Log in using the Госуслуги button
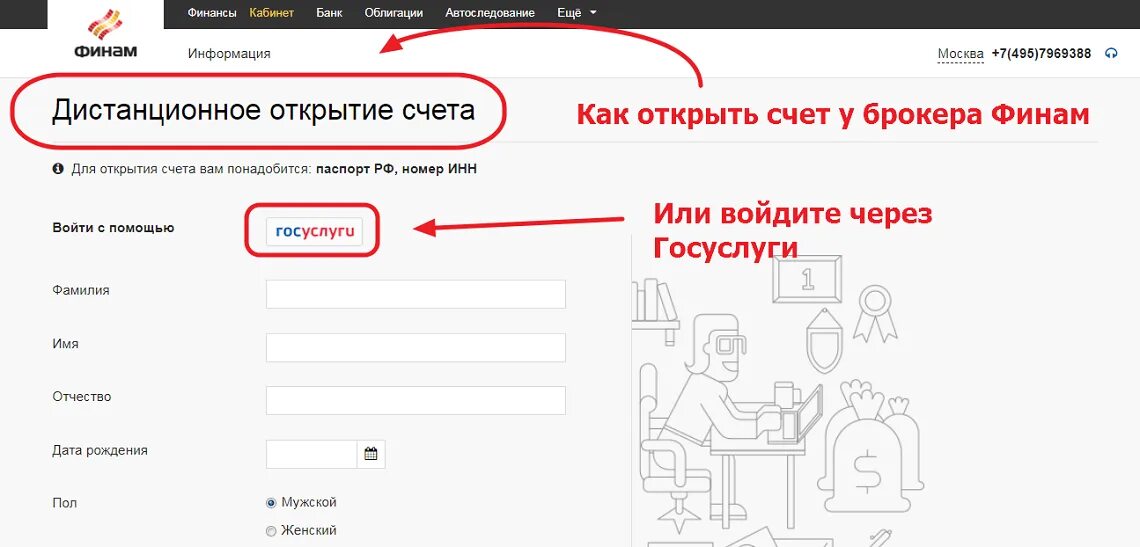 click(314, 231)
